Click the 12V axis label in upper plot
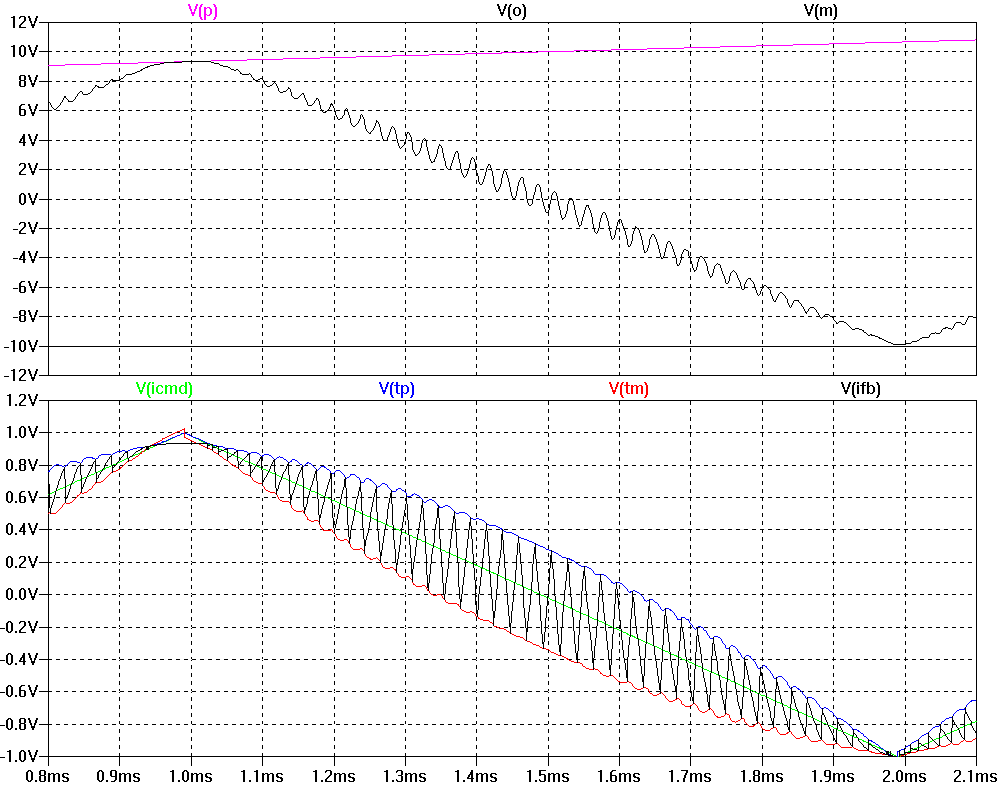999x788 pixels. pos(24,22)
